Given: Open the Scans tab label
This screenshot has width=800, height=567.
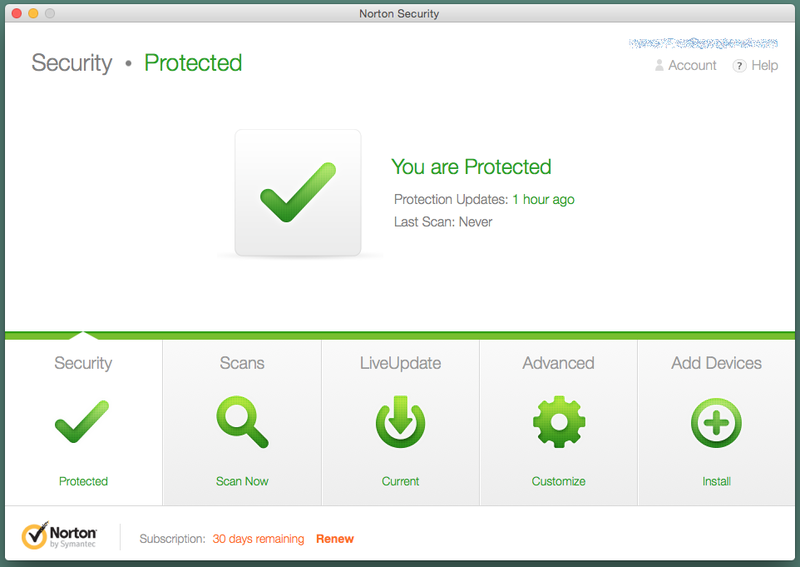Looking at the screenshot, I should (242, 363).
